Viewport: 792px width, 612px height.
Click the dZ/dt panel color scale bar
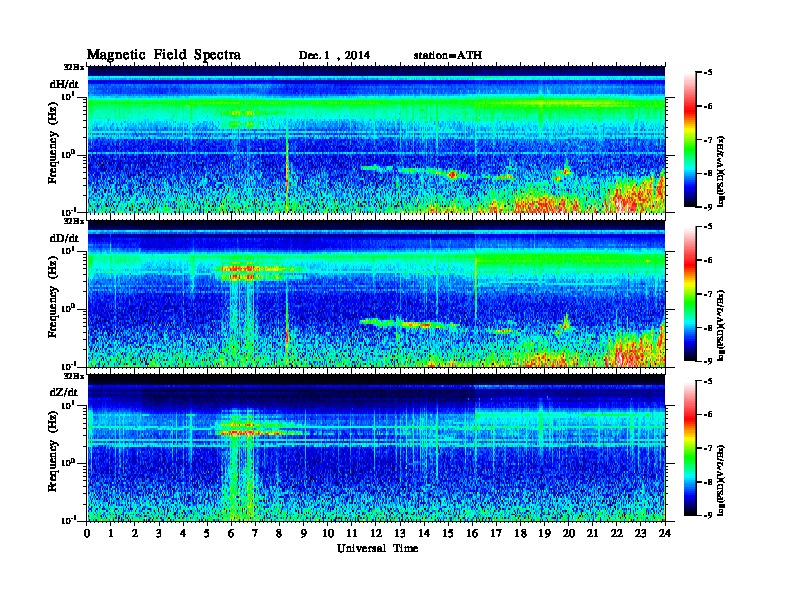[x=690, y=448]
